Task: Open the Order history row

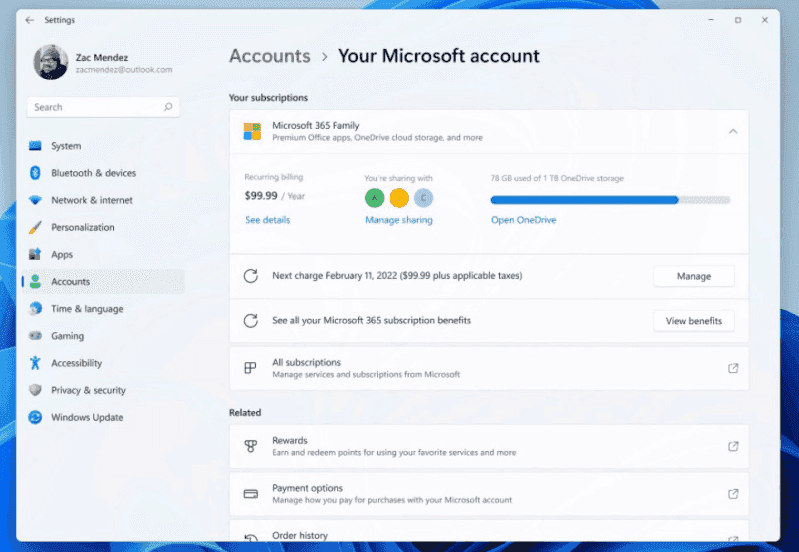Action: 489,531
